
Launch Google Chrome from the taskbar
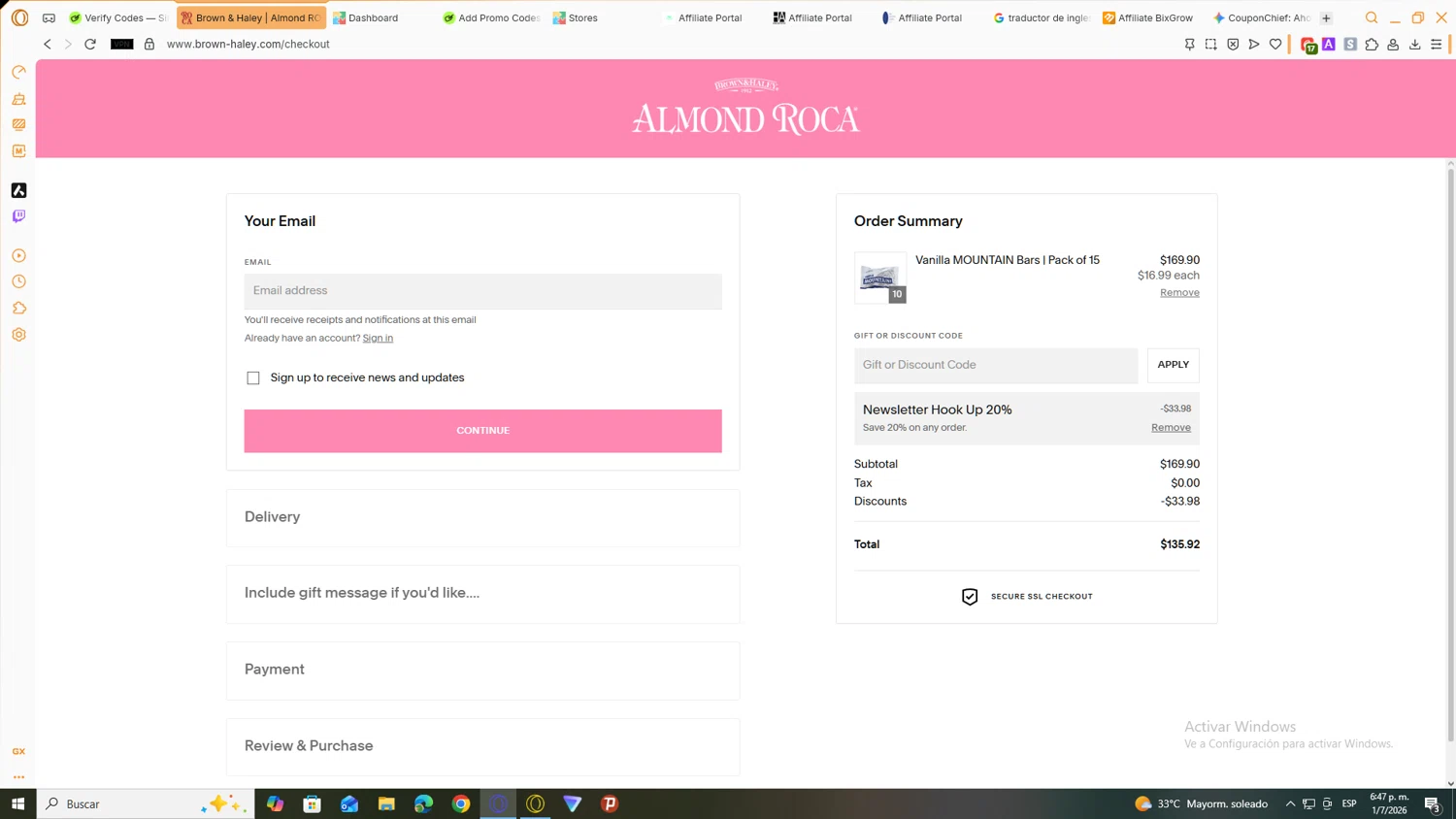(461, 803)
